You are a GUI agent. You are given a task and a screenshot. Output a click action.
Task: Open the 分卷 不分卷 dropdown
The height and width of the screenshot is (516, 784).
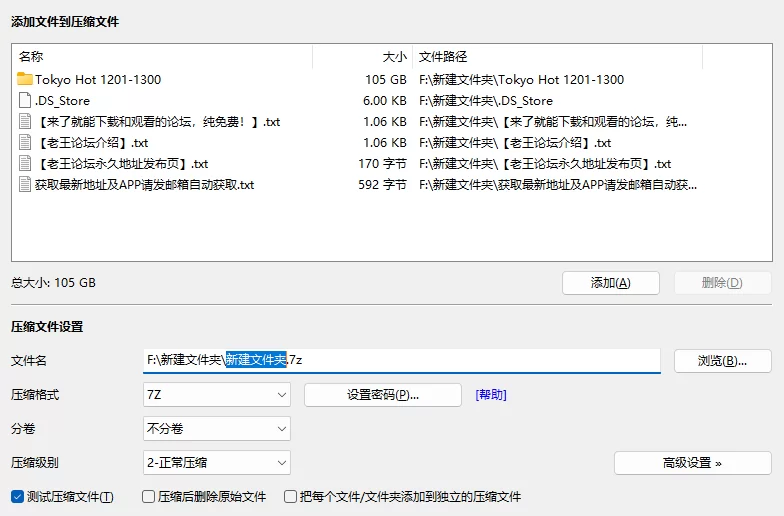216,428
